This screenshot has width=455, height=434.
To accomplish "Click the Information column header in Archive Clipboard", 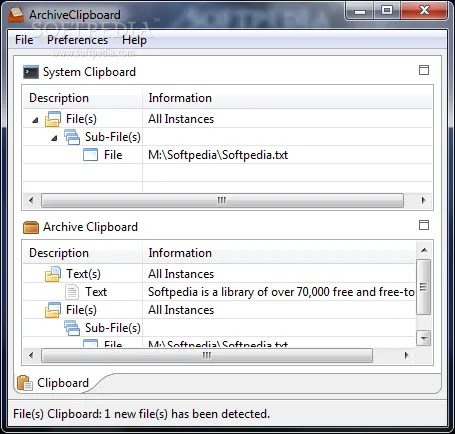I will coord(279,253).
